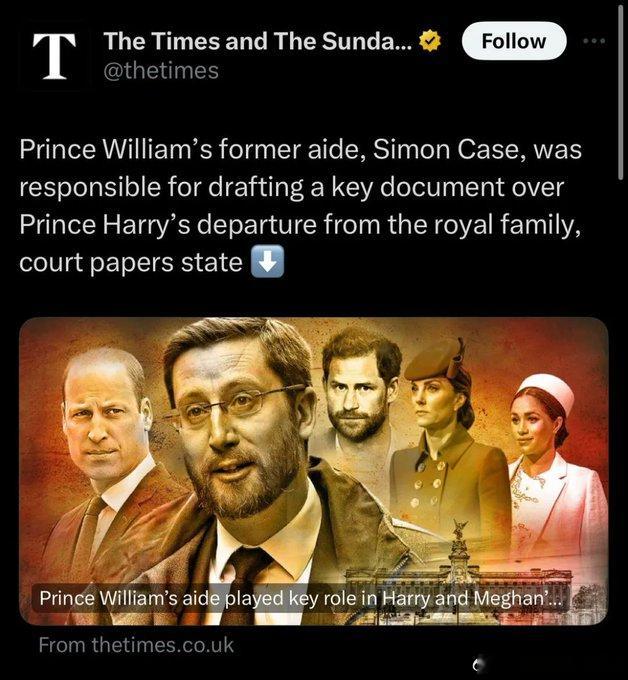Open the article card's main image
This screenshot has width=628, height=680.
pyautogui.click(x=314, y=471)
